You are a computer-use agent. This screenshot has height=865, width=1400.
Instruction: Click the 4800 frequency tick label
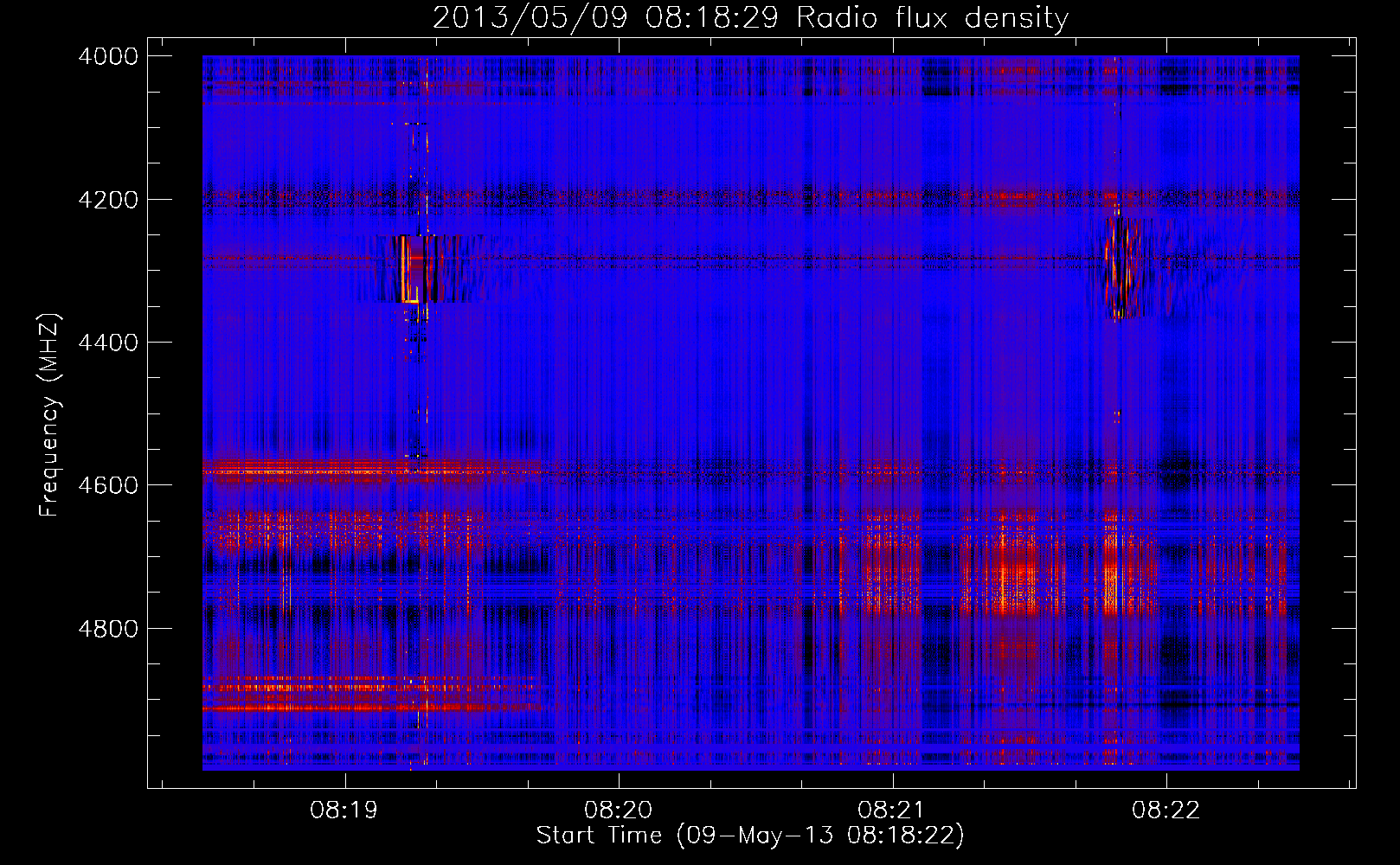pyautogui.click(x=107, y=628)
